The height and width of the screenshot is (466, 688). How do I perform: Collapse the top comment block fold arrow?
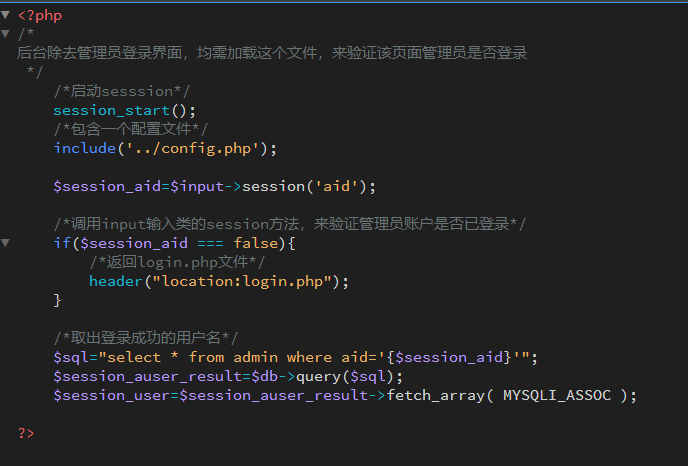[5, 33]
